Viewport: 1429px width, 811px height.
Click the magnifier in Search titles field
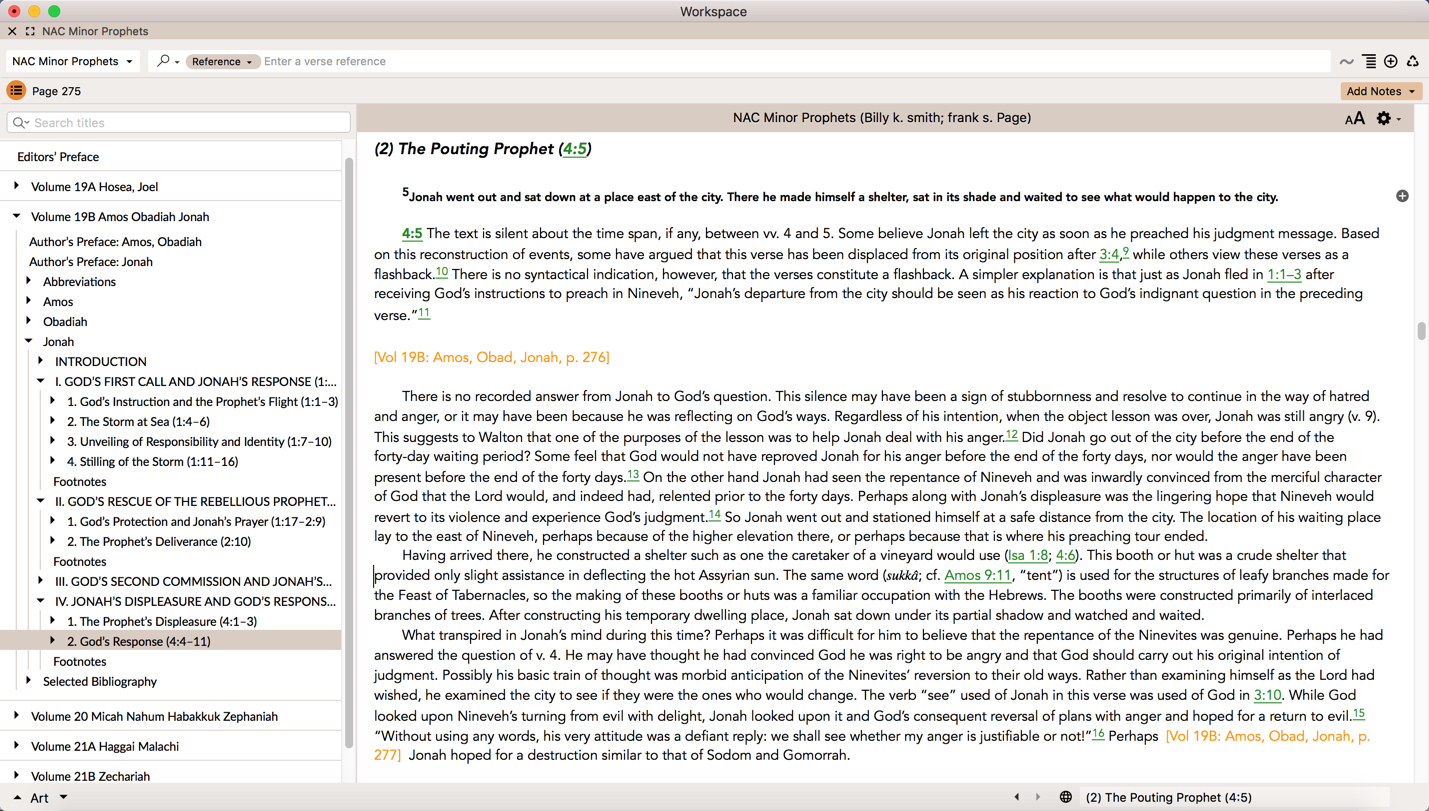[x=21, y=123]
